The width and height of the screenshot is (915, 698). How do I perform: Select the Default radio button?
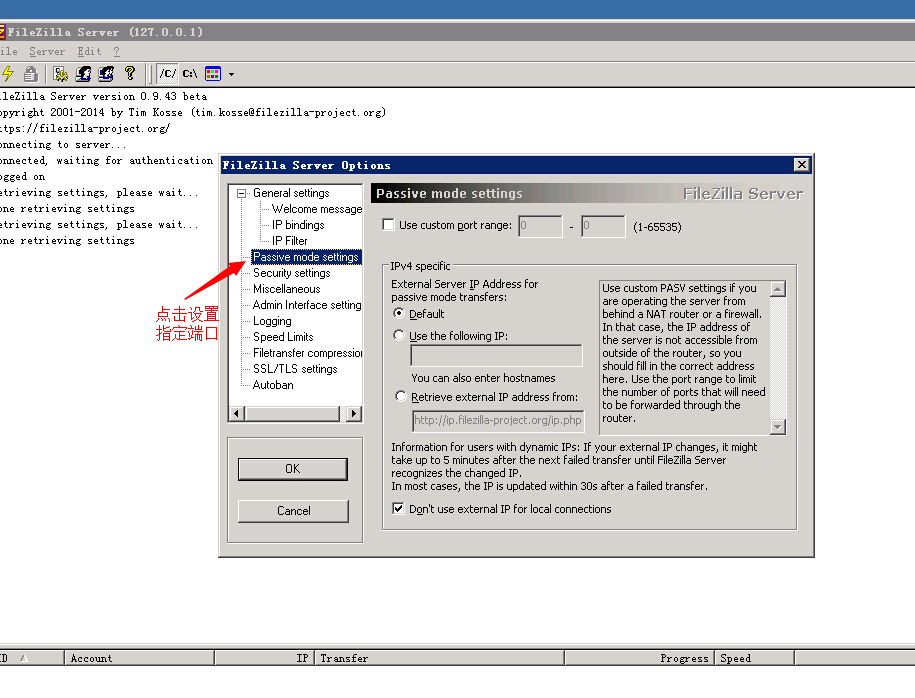pyautogui.click(x=399, y=313)
